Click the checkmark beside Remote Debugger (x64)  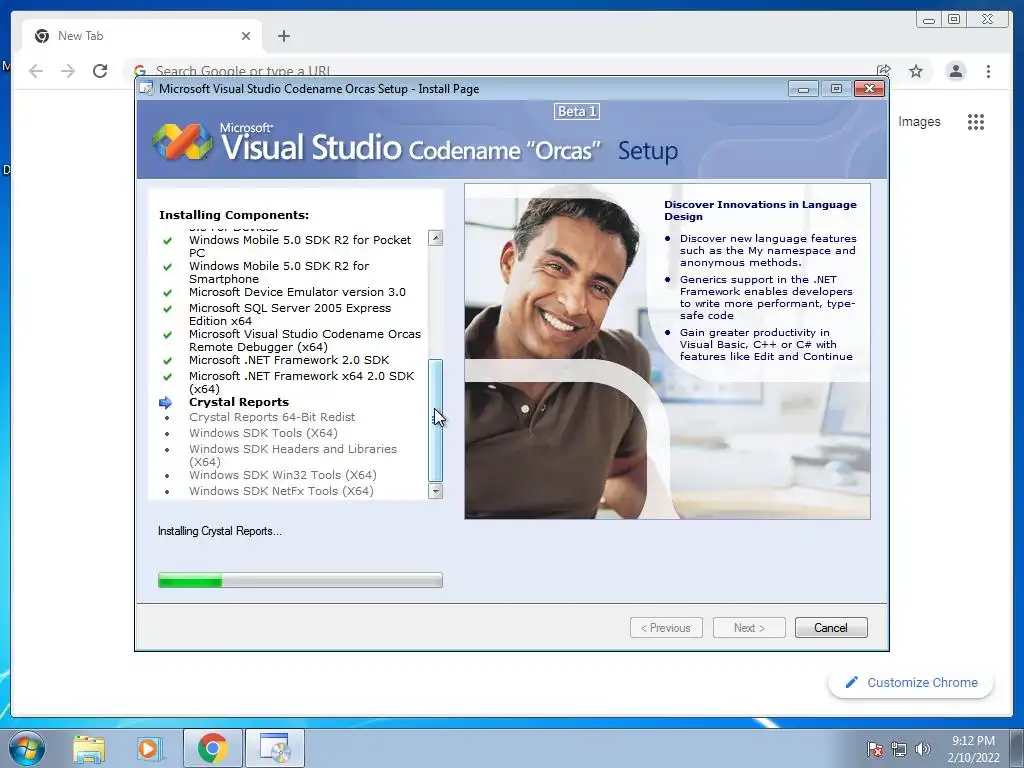click(x=167, y=335)
